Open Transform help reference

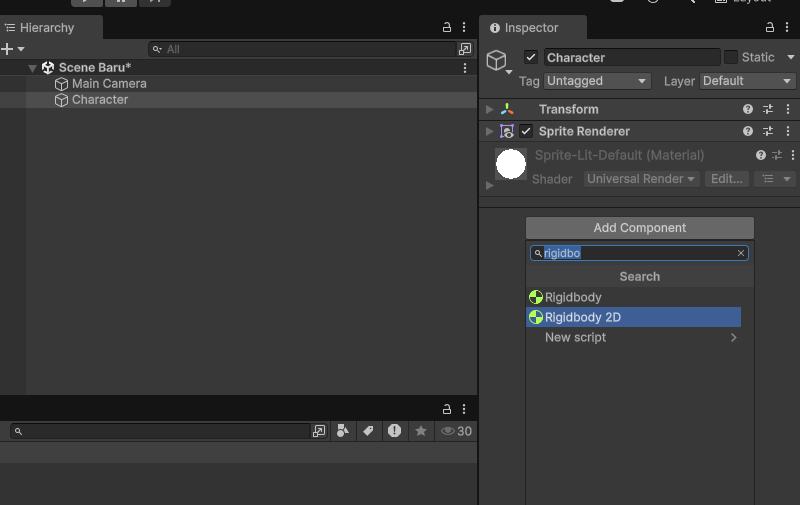click(747, 109)
